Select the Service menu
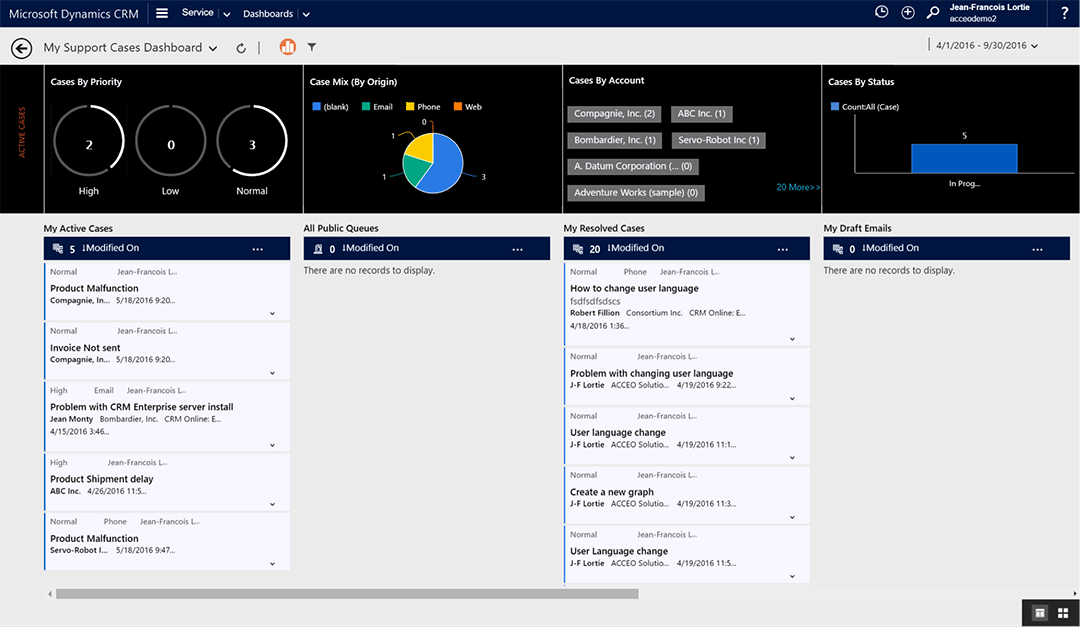Image resolution: width=1080 pixels, height=627 pixels. 197,12
